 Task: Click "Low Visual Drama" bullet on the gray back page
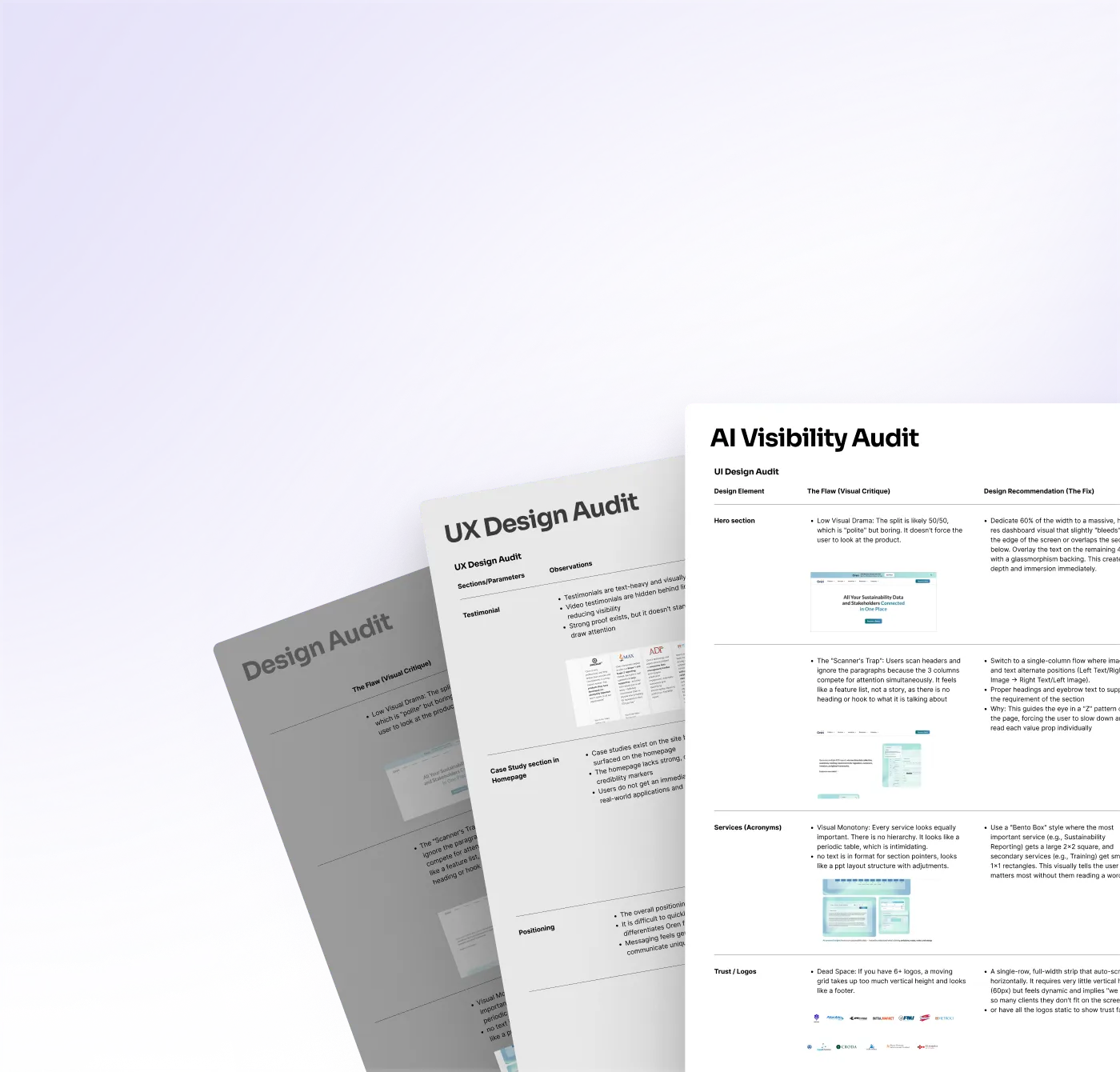pos(413,708)
